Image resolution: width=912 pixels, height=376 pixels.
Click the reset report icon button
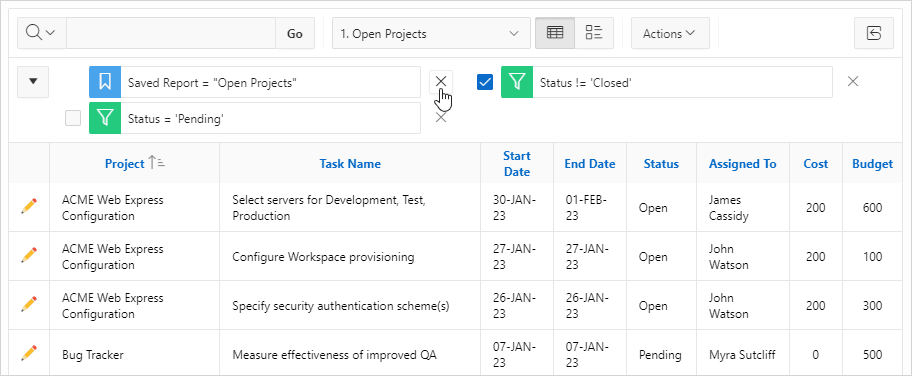[x=874, y=33]
